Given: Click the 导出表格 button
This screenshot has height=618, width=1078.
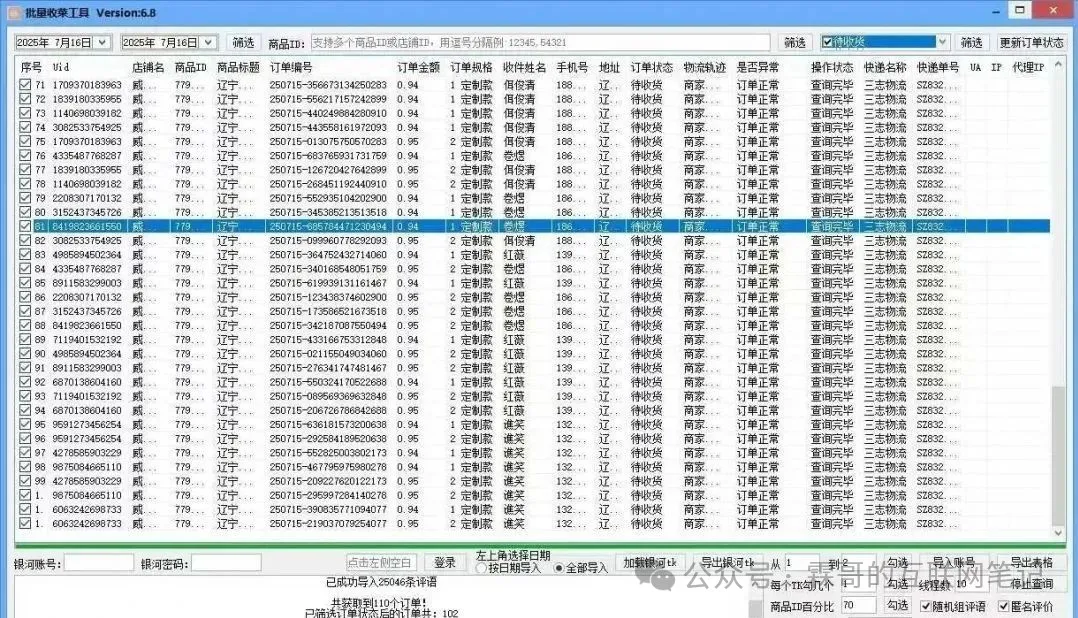Looking at the screenshot, I should click(1031, 563).
